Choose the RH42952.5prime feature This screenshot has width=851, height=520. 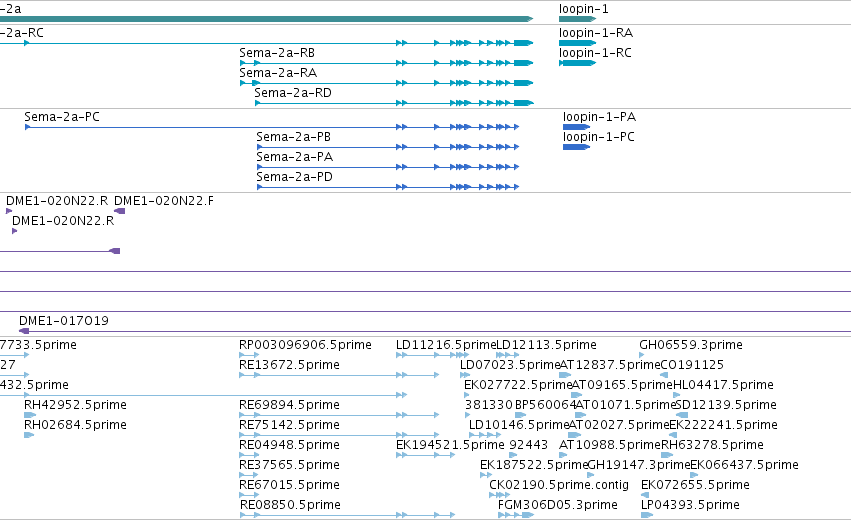click(x=30, y=415)
